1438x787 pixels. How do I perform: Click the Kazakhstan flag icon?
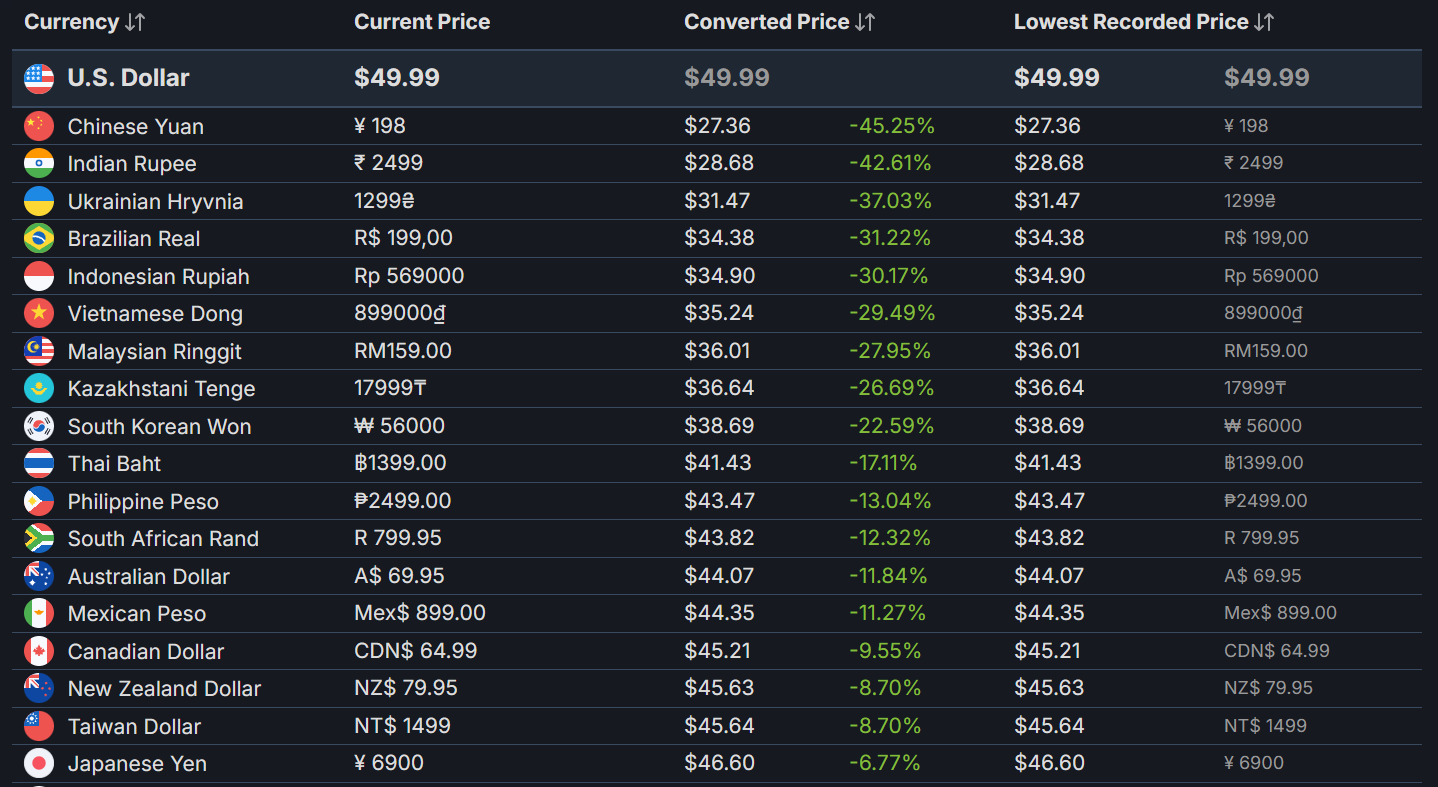point(39,388)
